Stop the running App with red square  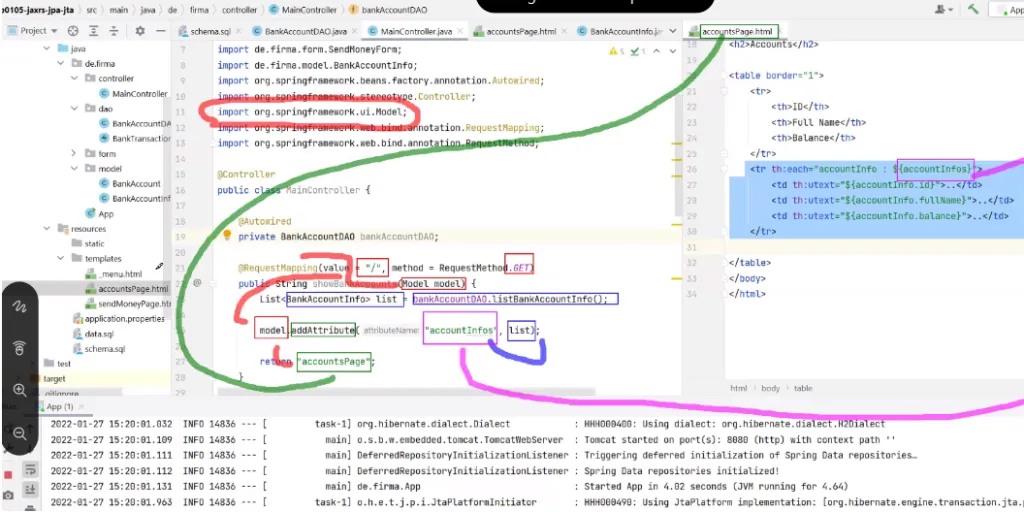point(8,474)
